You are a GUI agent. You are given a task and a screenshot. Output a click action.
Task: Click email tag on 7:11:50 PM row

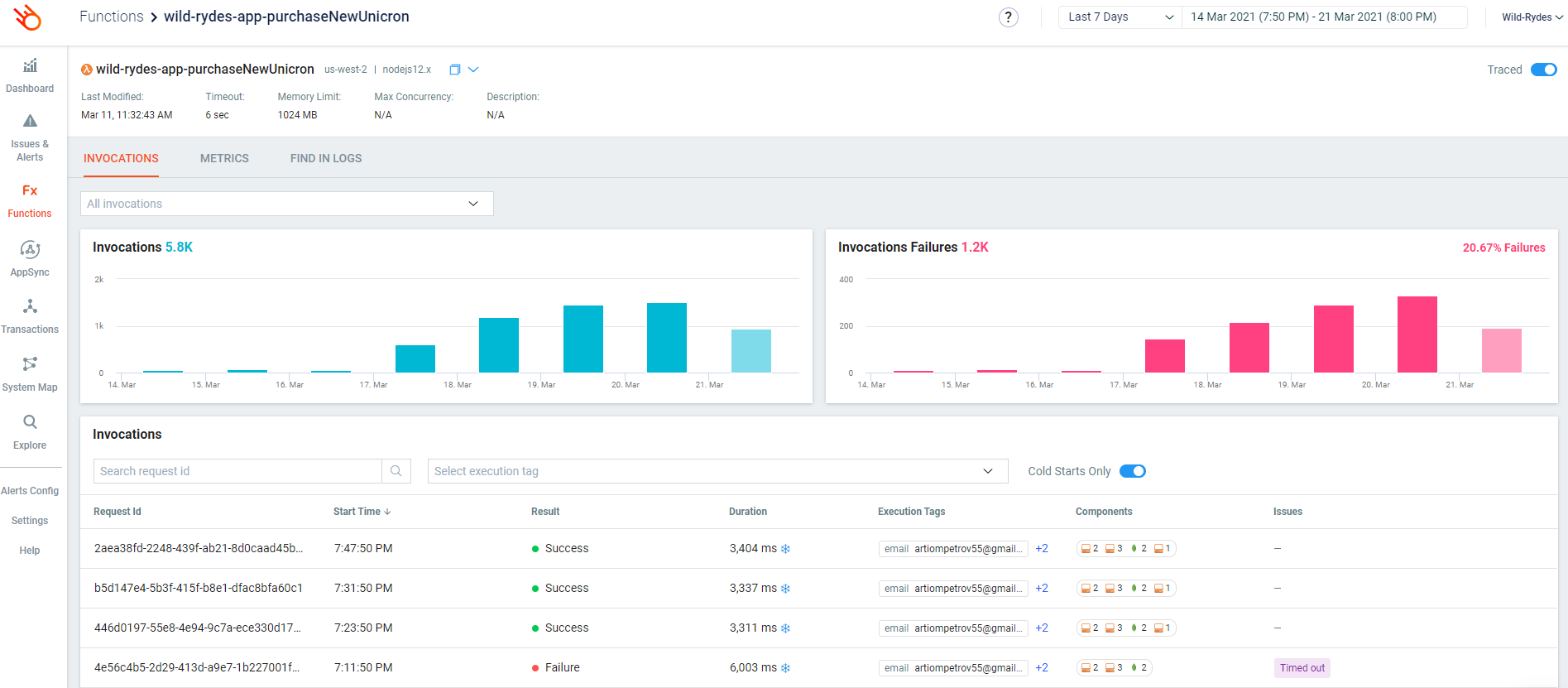[x=953, y=668]
